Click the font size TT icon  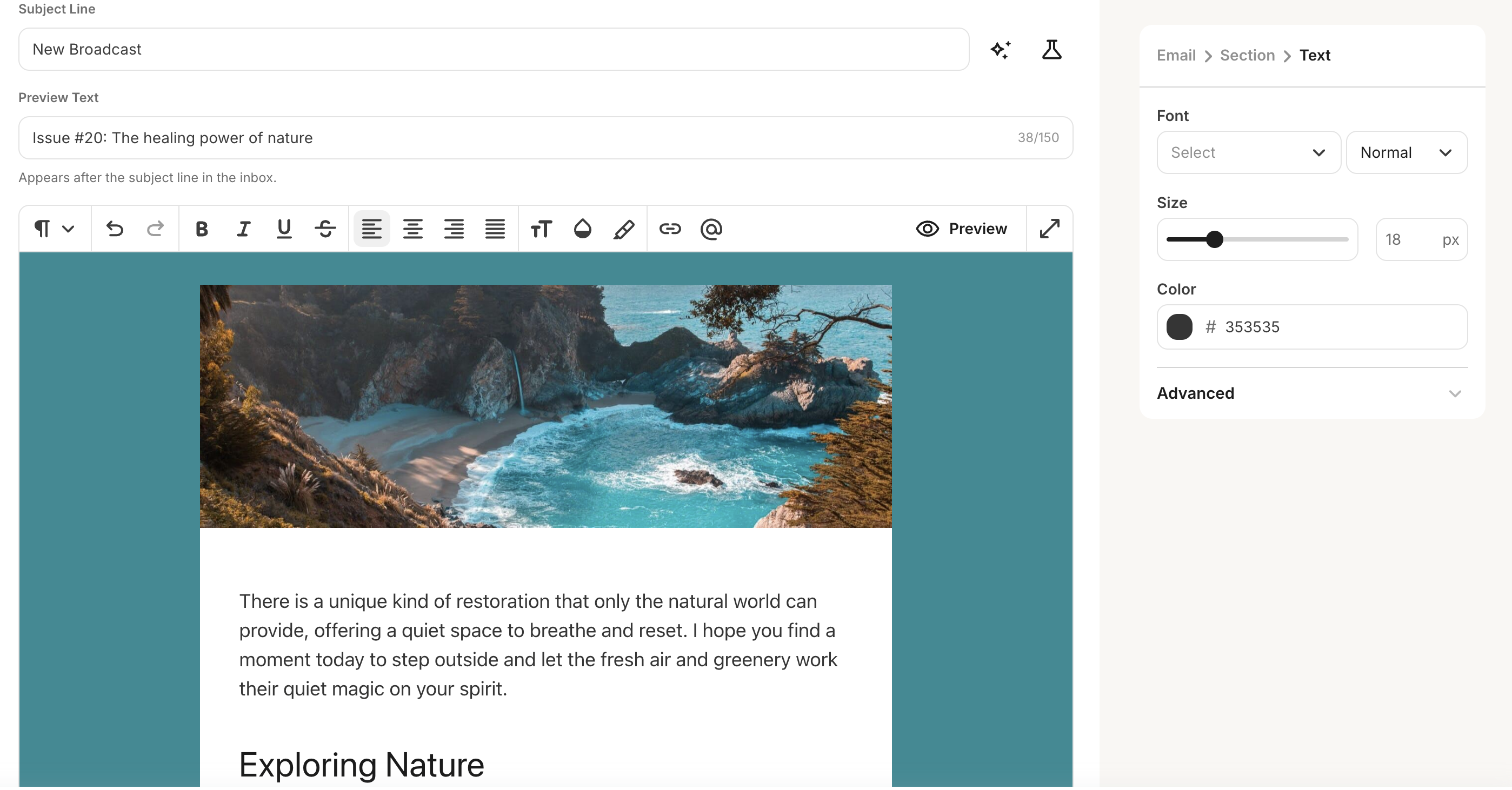[541, 229]
